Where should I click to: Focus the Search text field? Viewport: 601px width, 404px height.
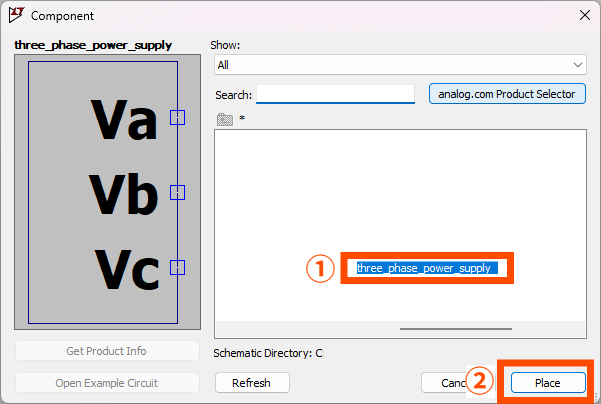tap(335, 94)
